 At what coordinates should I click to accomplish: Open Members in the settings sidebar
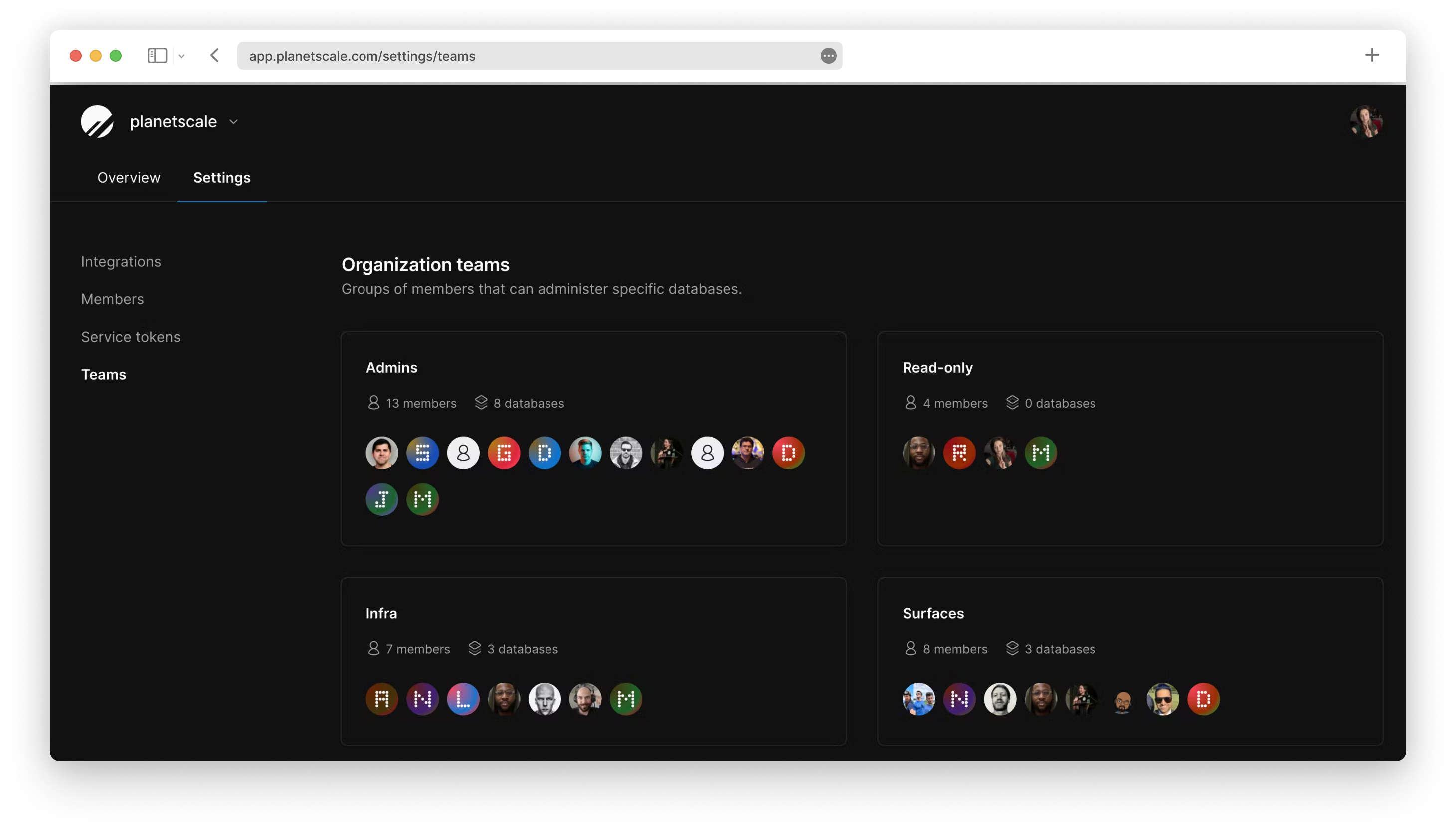112,299
